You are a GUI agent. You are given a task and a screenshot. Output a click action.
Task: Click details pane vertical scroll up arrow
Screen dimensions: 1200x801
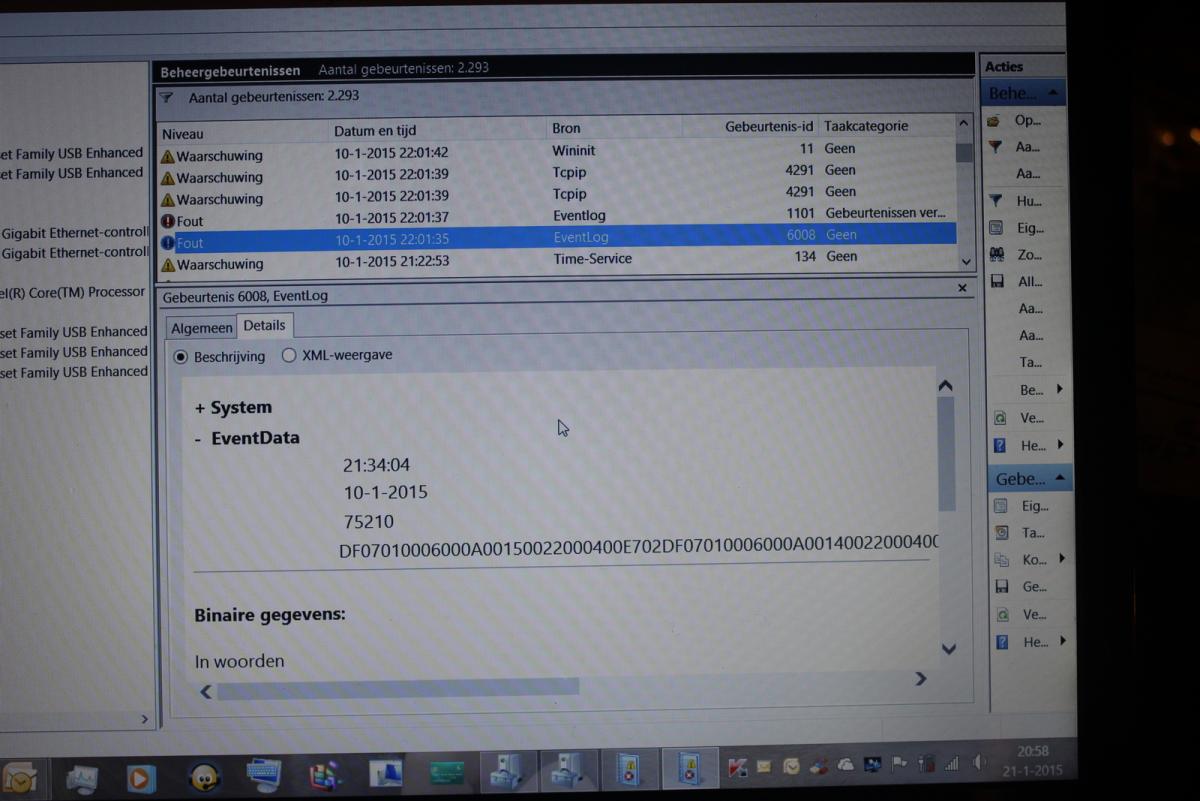click(946, 386)
